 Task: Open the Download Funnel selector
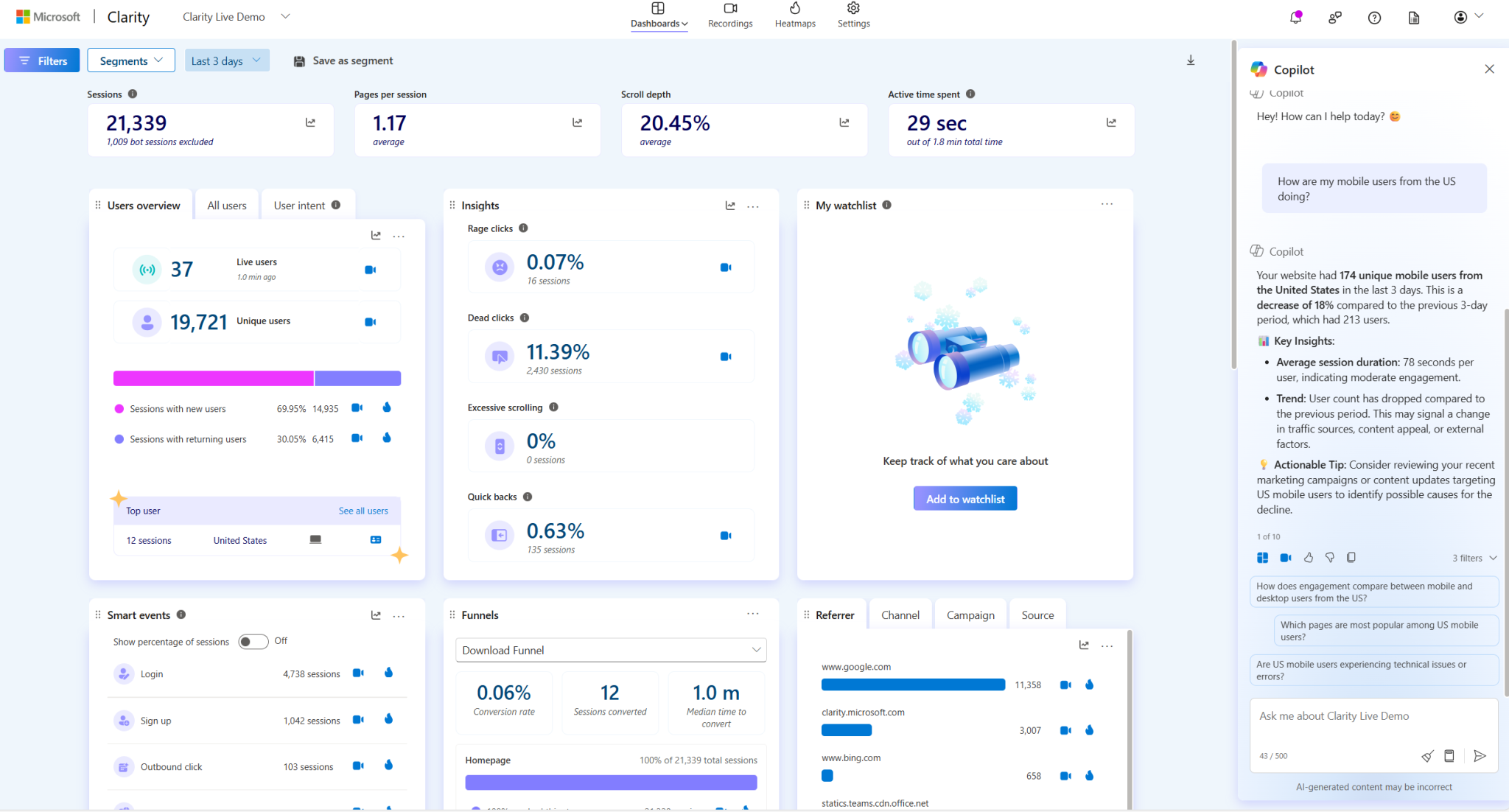(611, 650)
